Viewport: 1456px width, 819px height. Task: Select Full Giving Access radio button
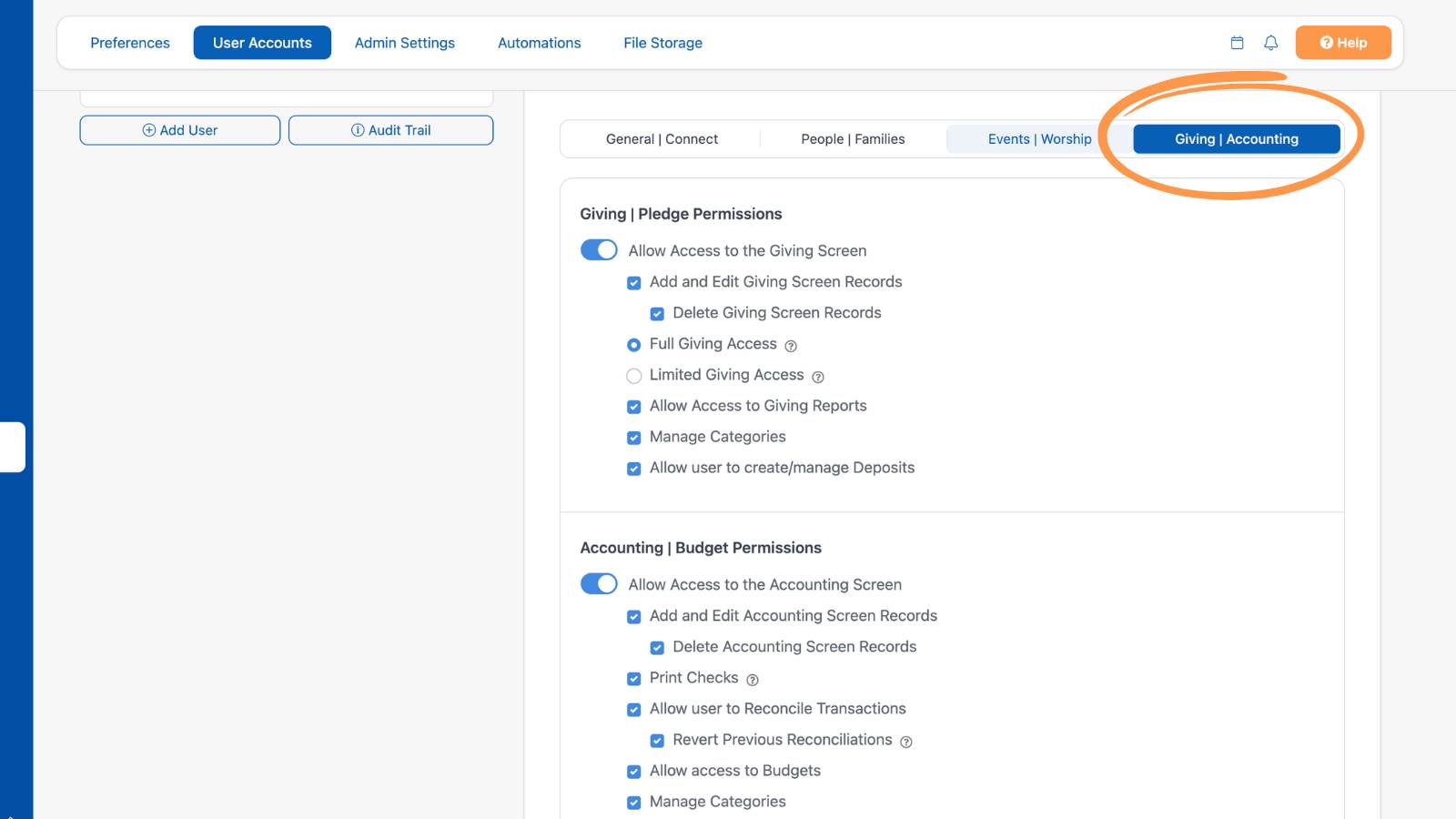[x=634, y=345]
